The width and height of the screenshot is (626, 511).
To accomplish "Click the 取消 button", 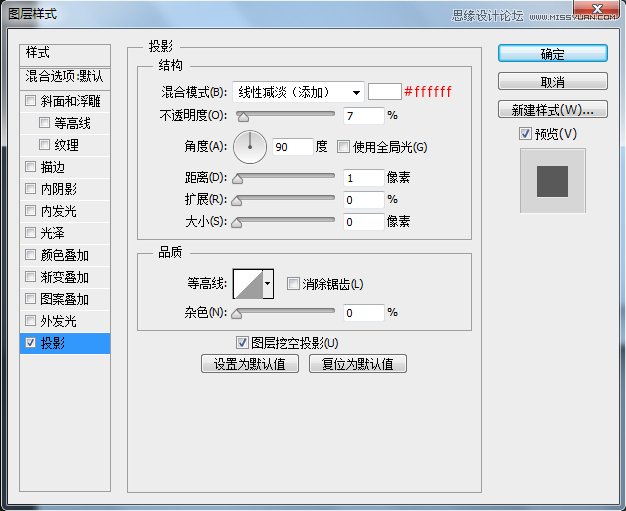I will tap(553, 81).
